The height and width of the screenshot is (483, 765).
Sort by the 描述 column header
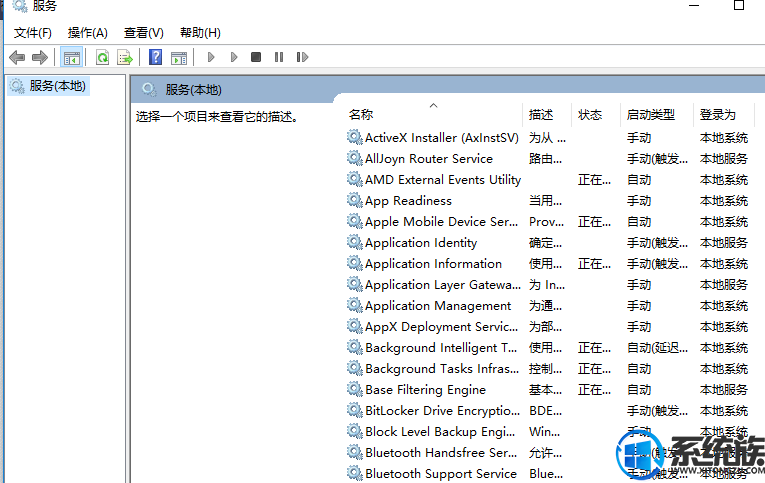[541, 115]
